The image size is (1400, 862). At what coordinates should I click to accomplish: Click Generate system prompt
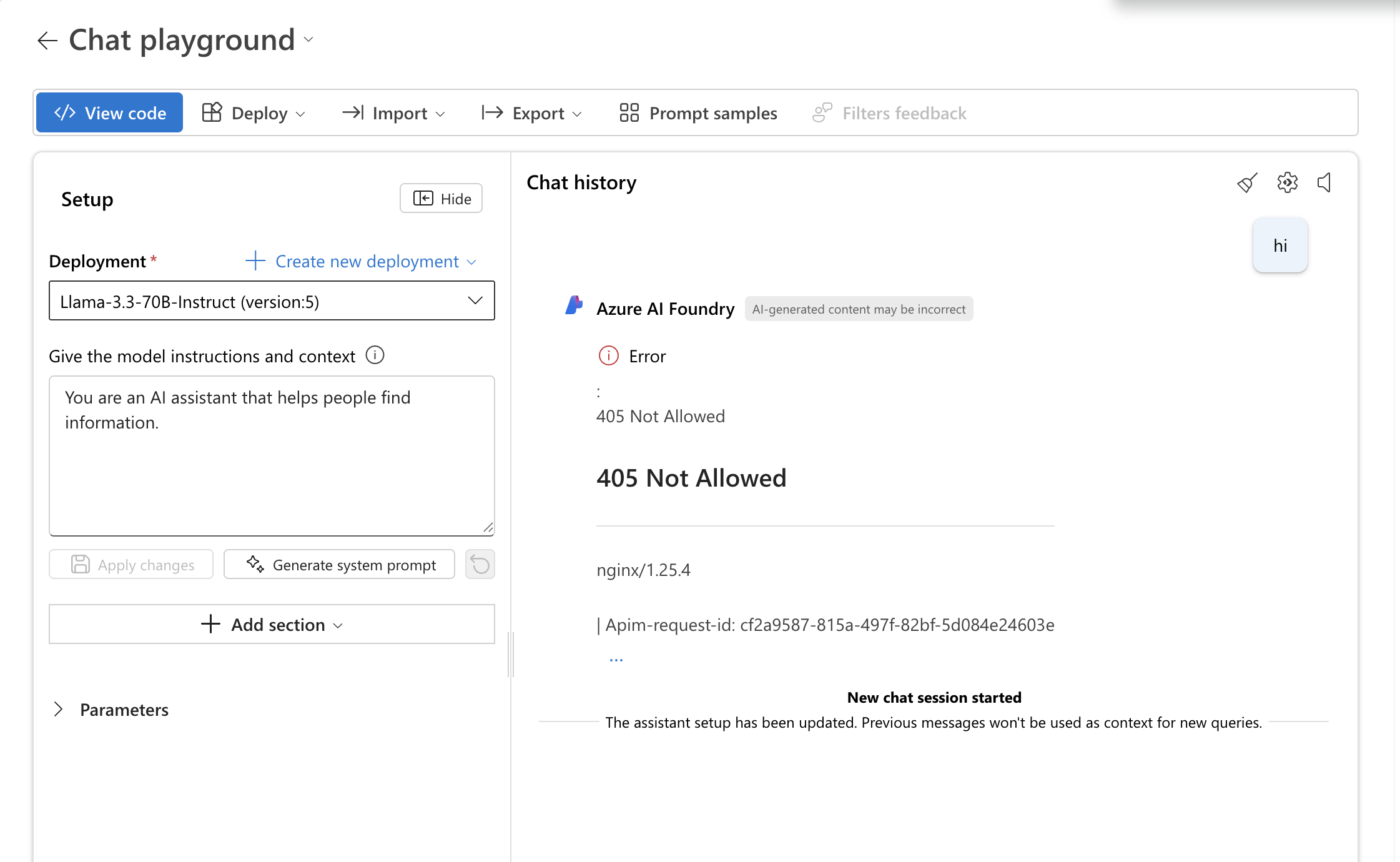pyautogui.click(x=339, y=565)
